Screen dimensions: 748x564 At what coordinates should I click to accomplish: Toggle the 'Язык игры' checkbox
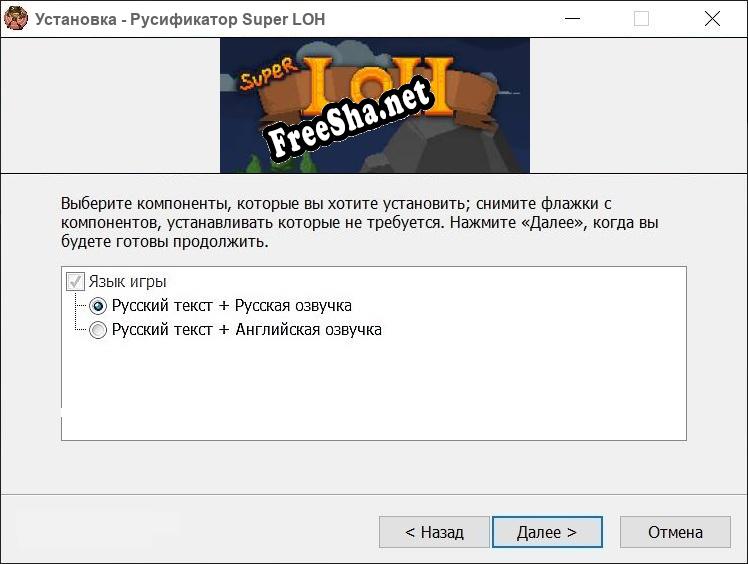point(75,282)
